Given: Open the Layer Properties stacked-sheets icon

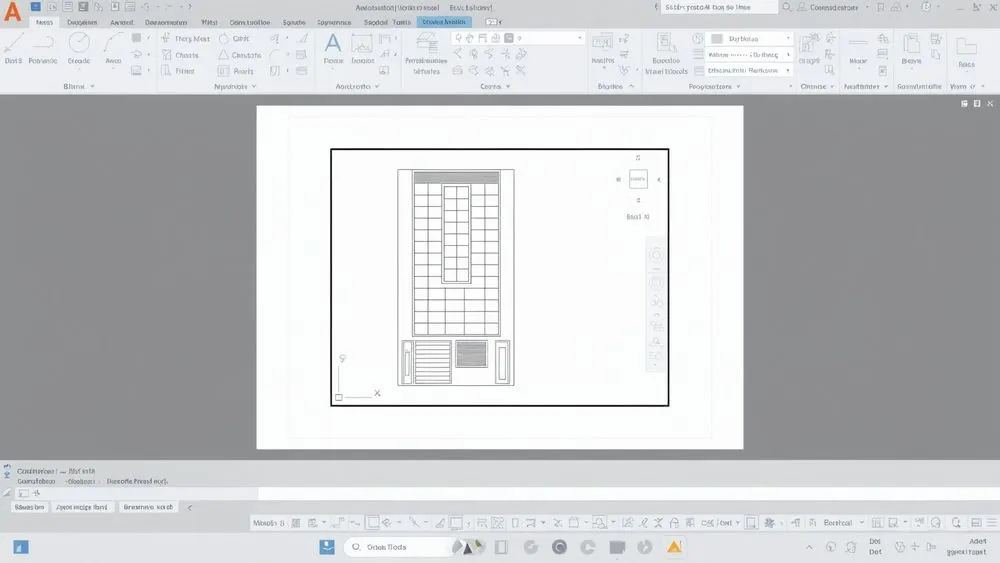Looking at the screenshot, I should coord(426,45).
